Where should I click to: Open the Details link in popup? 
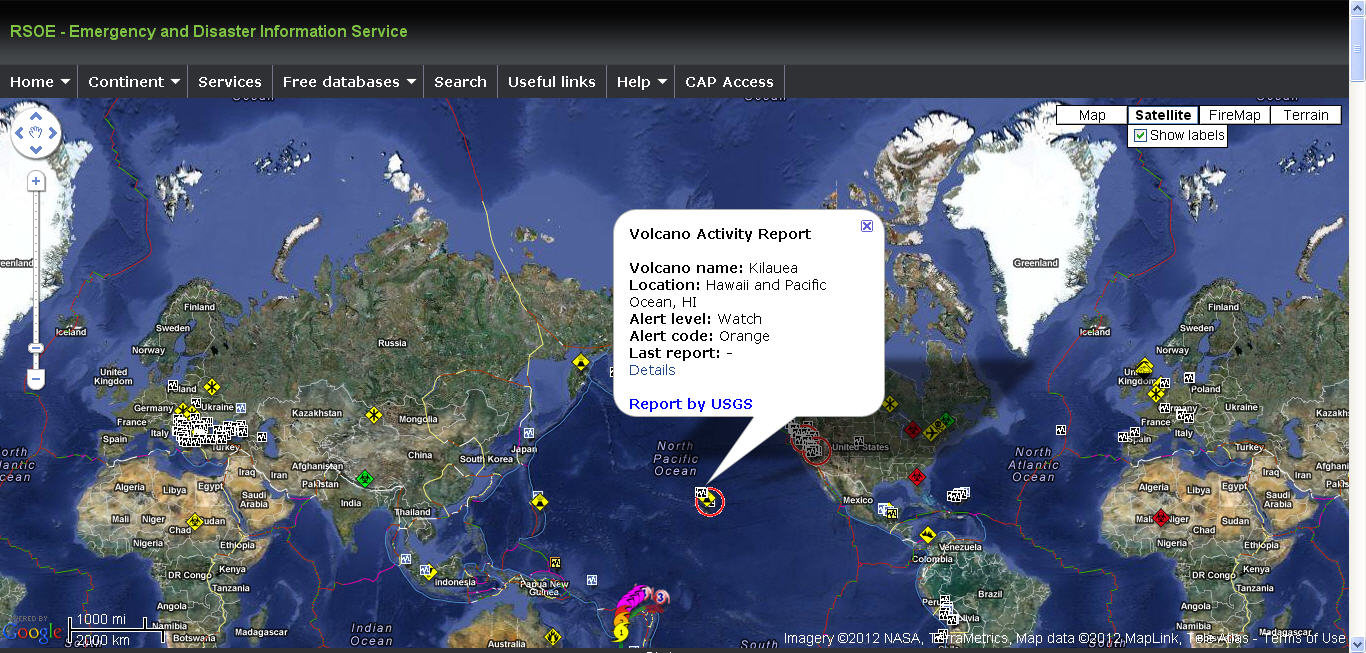[652, 370]
